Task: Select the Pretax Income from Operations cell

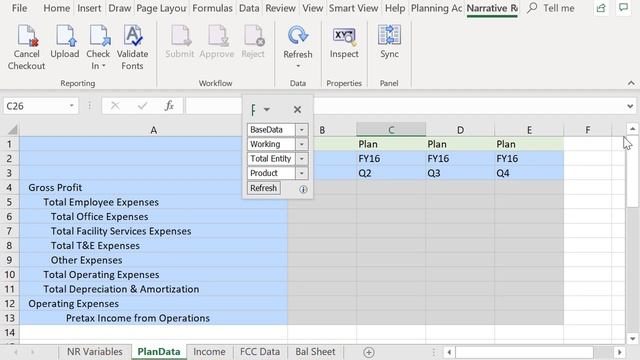Action: coord(153,318)
